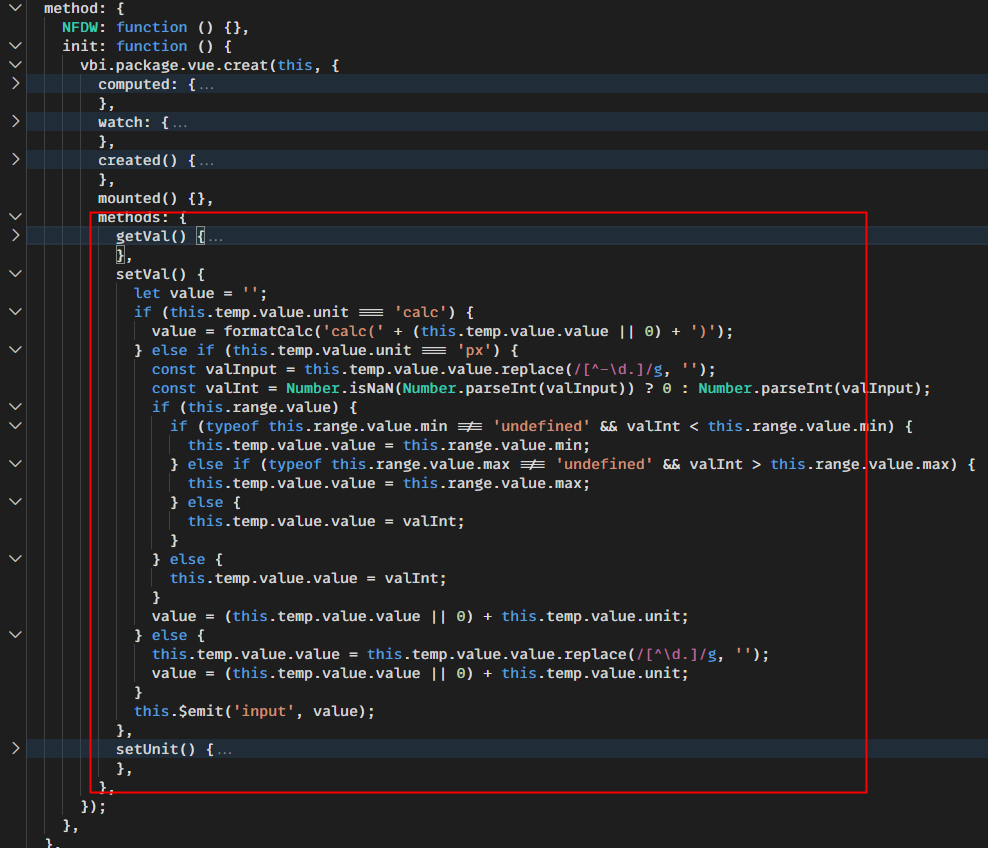Screen dimensions: 988x848
Task: Collapse the 'if (this.range.value)' fold arrow
Action: (16, 406)
